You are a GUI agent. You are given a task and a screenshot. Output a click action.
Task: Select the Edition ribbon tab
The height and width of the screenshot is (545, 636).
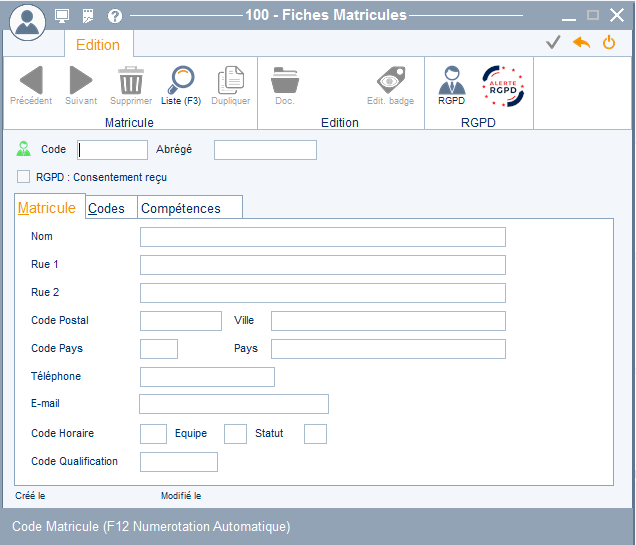point(98,45)
